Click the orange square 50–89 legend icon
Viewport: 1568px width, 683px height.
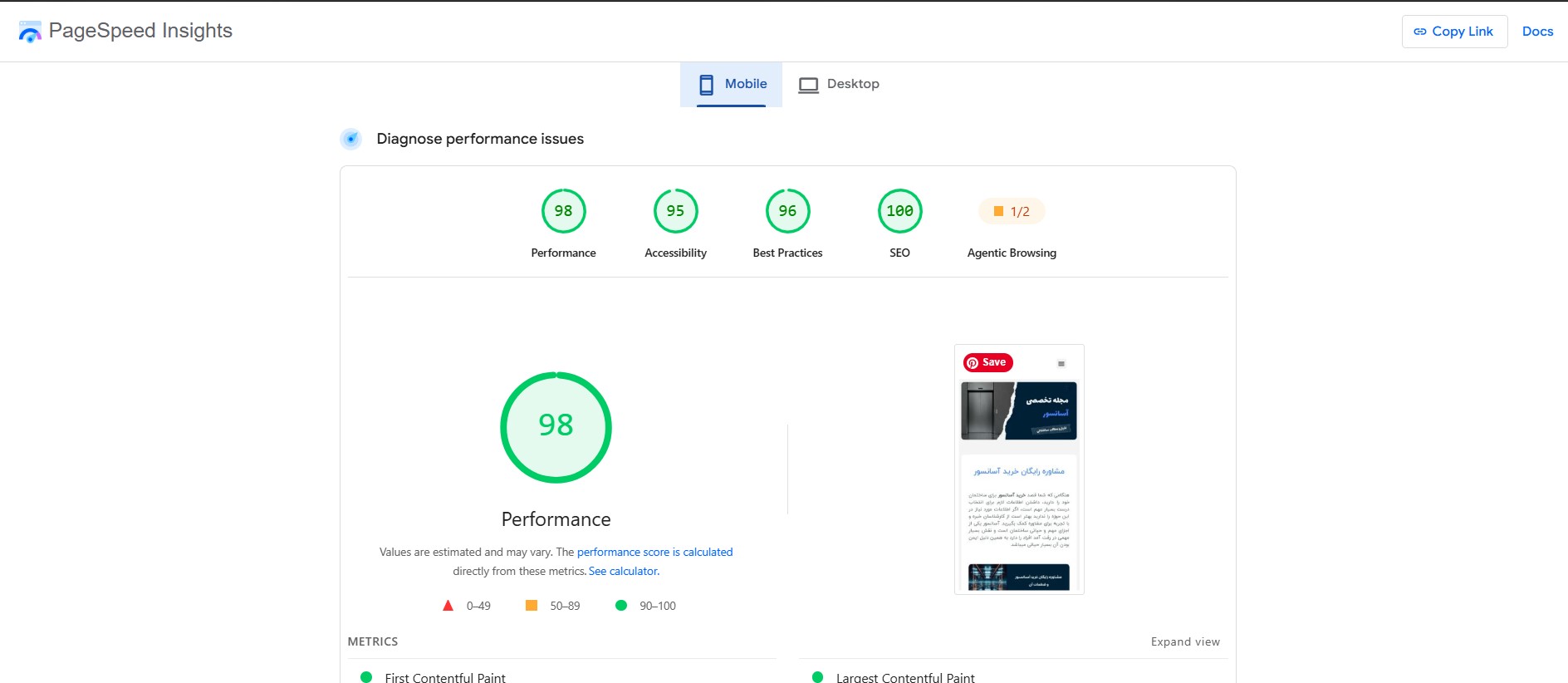coord(532,606)
